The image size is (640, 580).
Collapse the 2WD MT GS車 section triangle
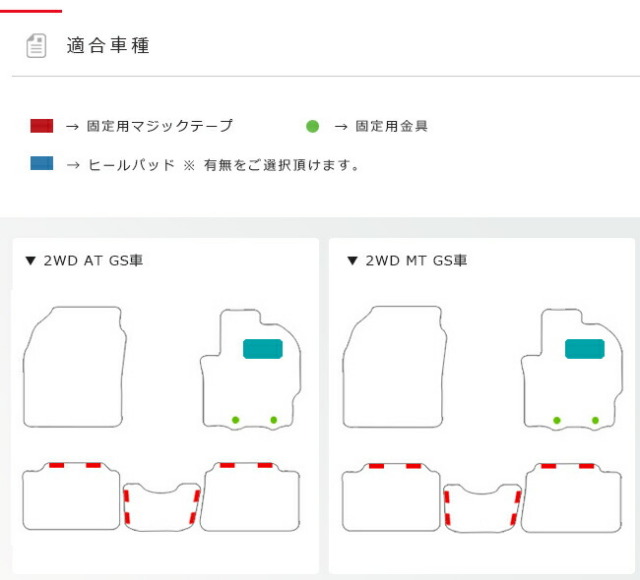pos(352,261)
